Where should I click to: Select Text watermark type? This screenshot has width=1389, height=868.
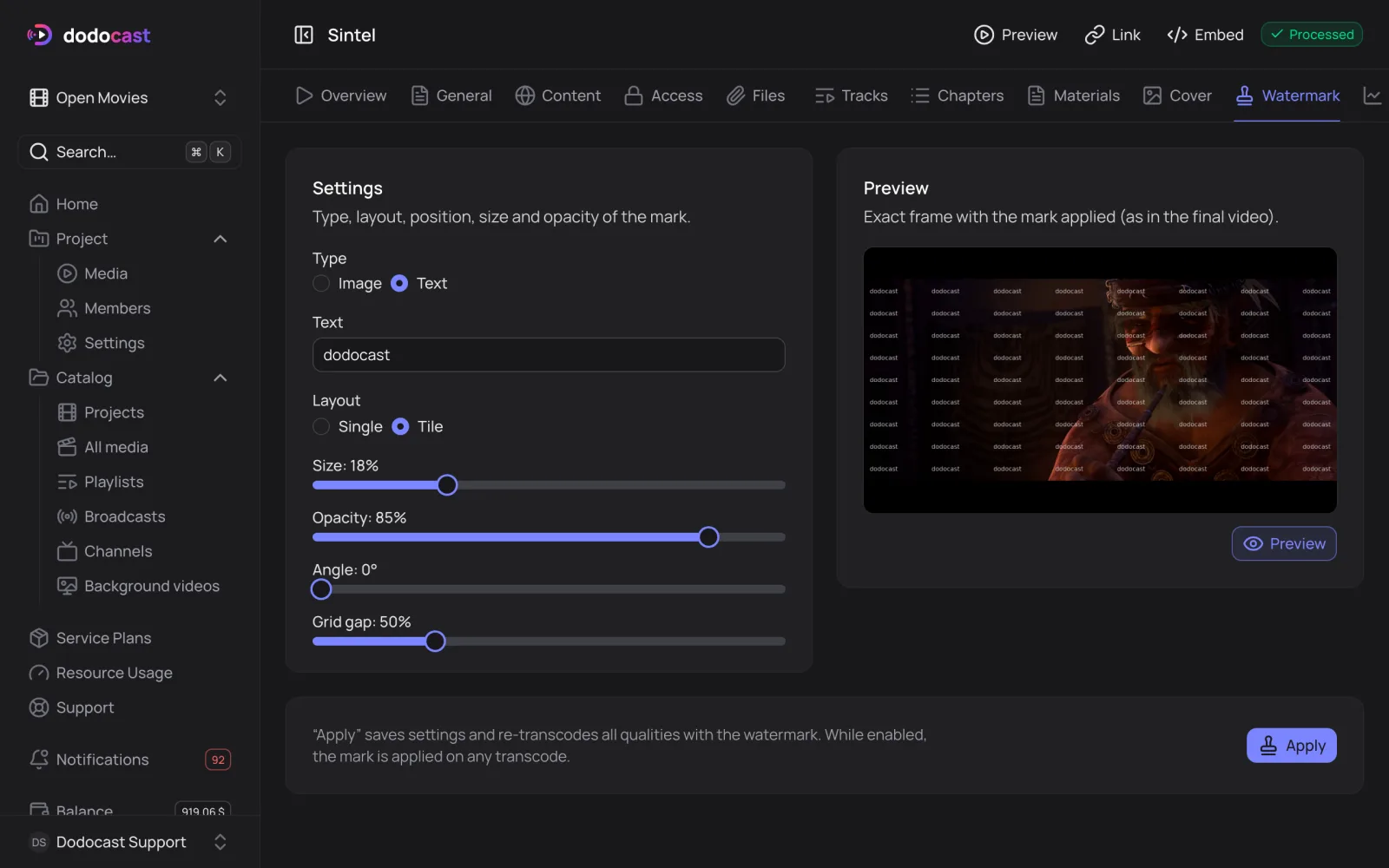[399, 283]
